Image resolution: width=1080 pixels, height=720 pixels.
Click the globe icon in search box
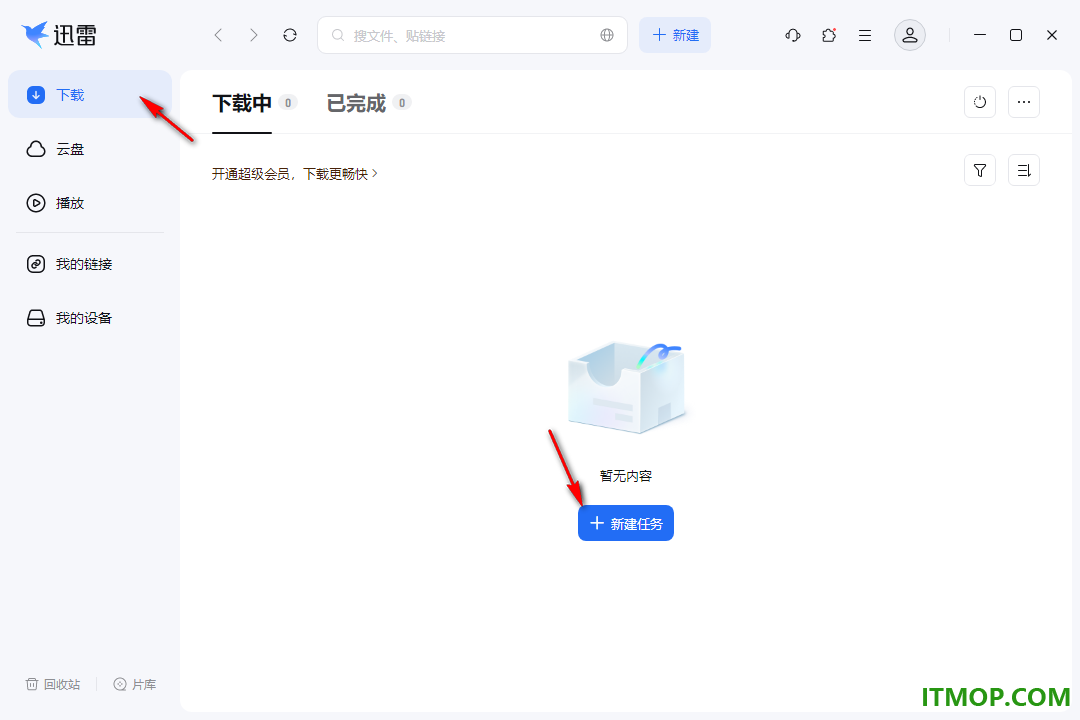click(x=607, y=35)
